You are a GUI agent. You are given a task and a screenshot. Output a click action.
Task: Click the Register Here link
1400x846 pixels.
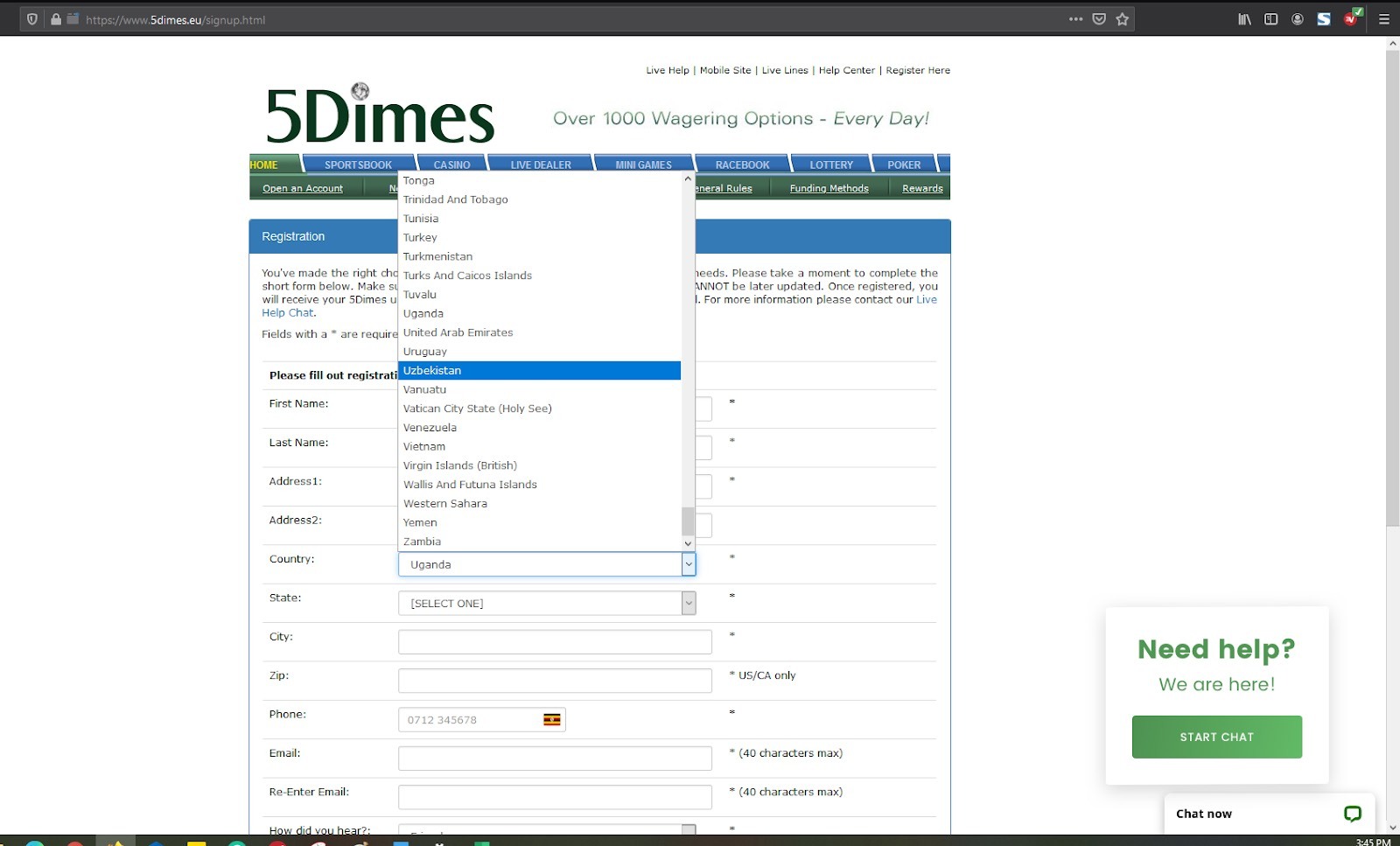(x=918, y=70)
